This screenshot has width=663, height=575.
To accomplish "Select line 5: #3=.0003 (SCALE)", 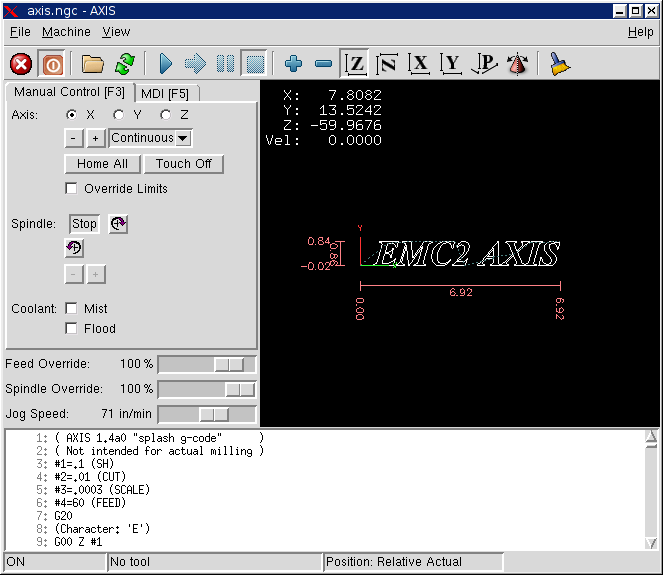I will click(102, 490).
